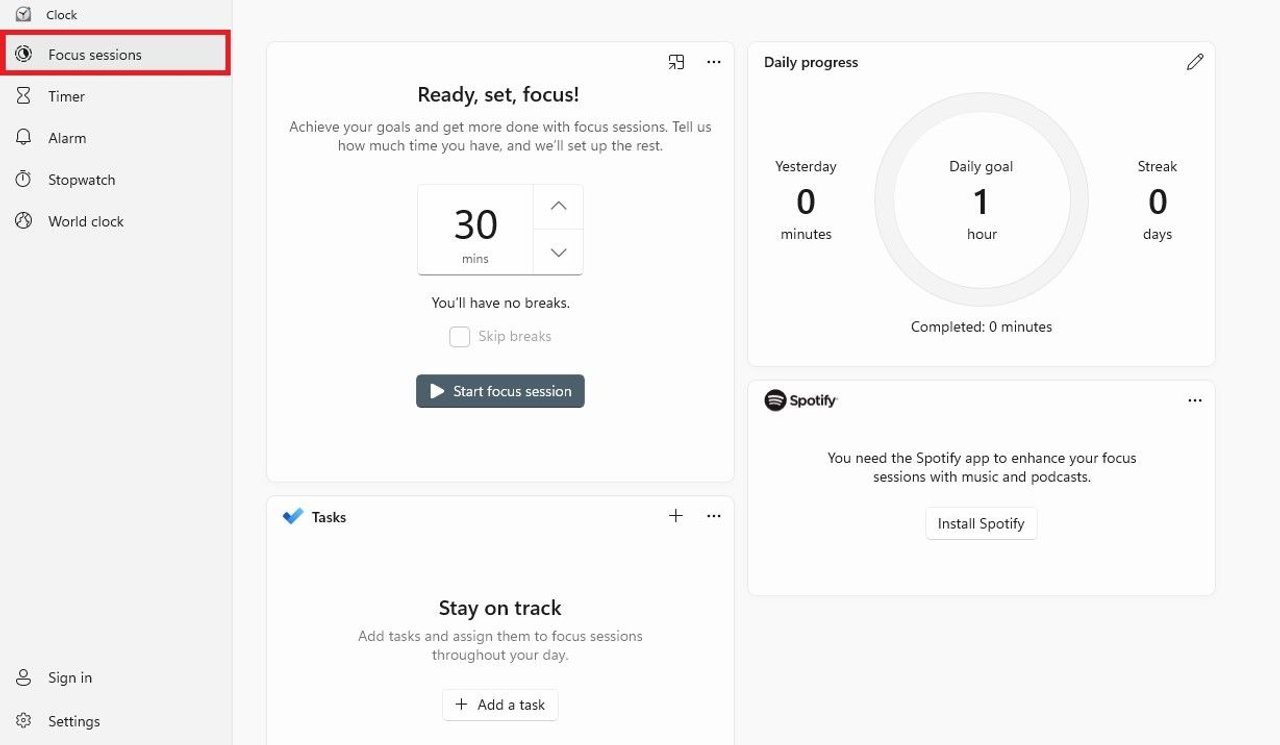The image size is (1280, 745).
Task: Open the Spotify card more options menu
Action: click(x=1195, y=400)
